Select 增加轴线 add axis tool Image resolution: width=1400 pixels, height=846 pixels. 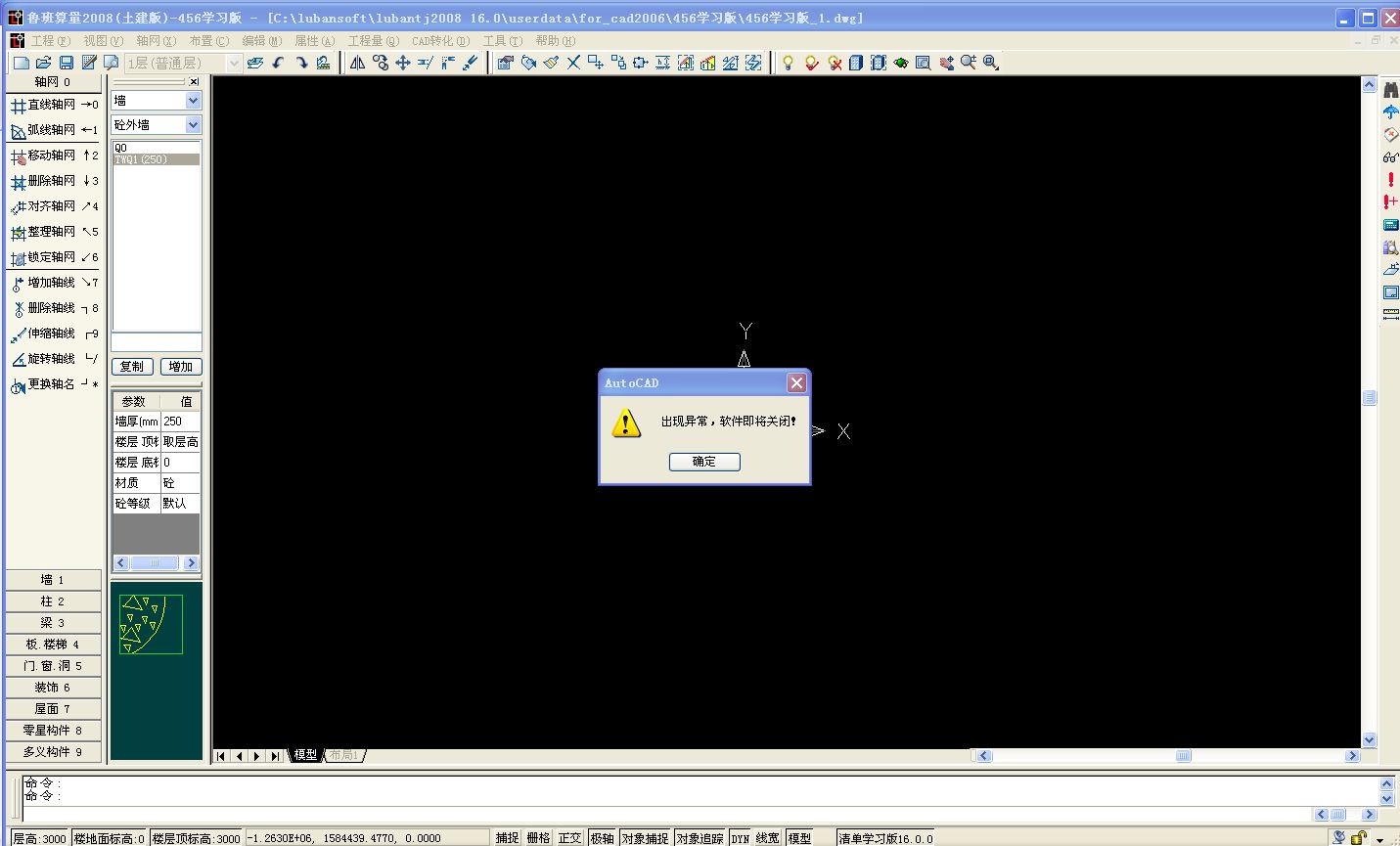(54, 283)
